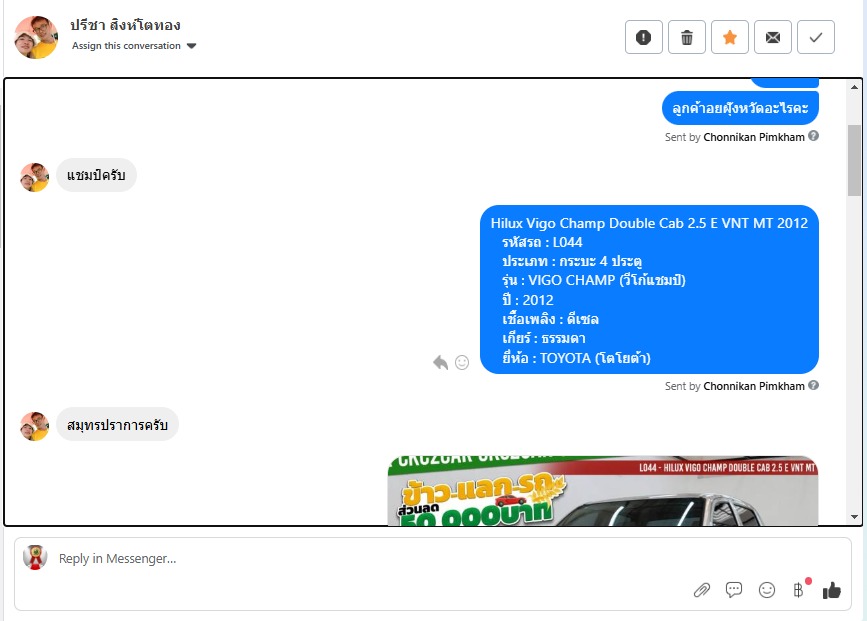Click help icon beside first Chonnikan Pimkham
Viewport: 867px width, 621px height.
click(813, 136)
